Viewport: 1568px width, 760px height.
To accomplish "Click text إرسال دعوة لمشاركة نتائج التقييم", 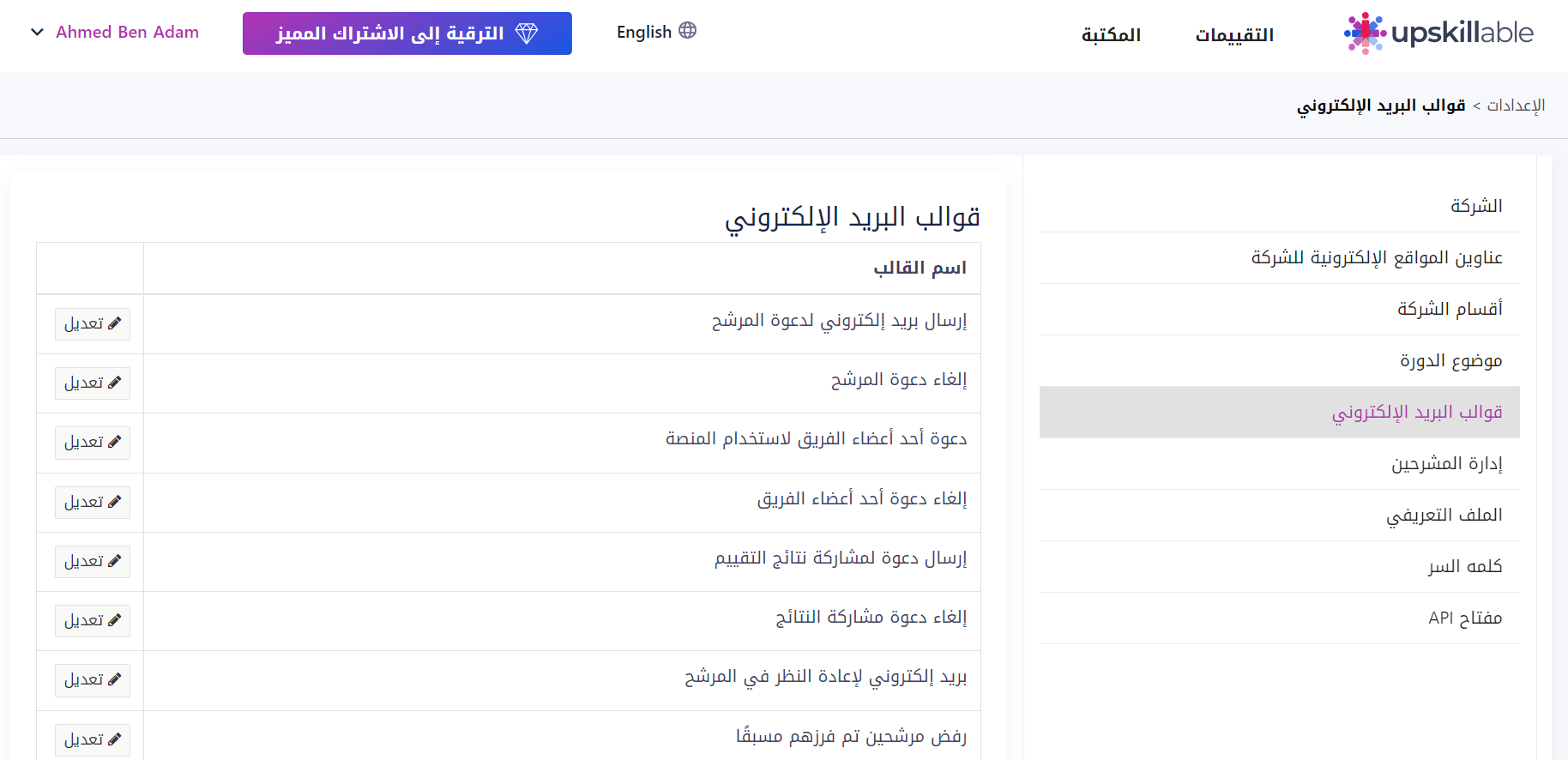I will [x=841, y=558].
